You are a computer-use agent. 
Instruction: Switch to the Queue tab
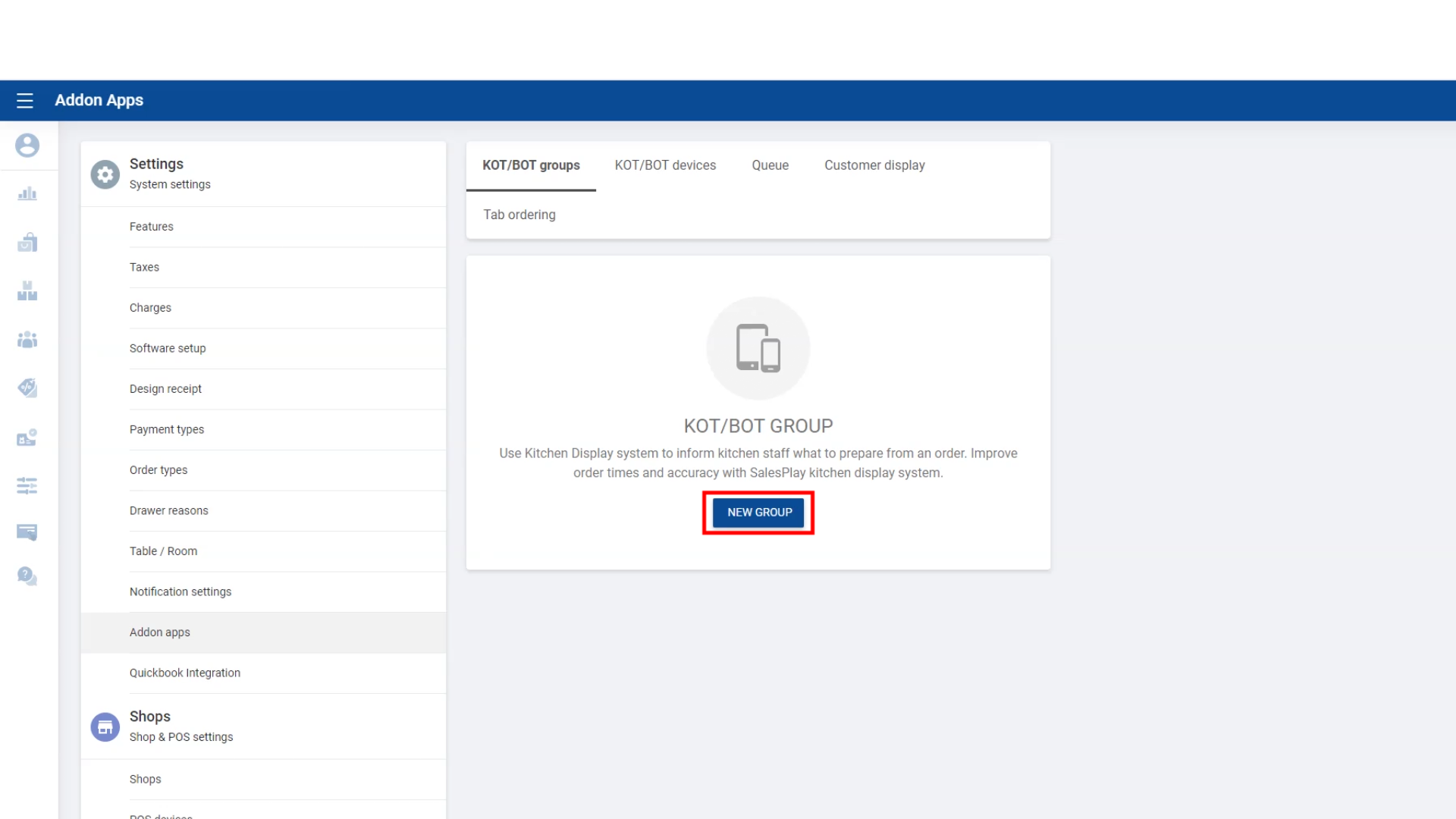pos(770,165)
